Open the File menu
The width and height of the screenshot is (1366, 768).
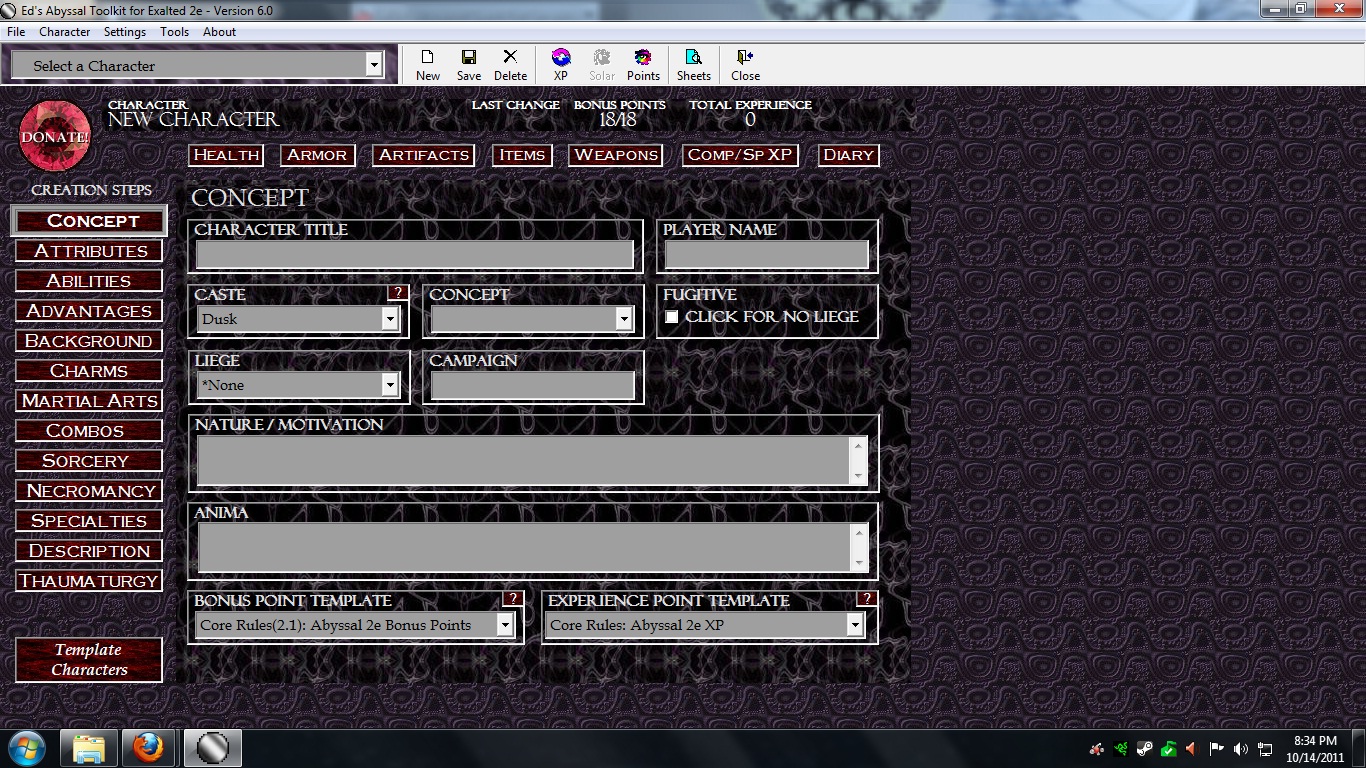click(16, 31)
